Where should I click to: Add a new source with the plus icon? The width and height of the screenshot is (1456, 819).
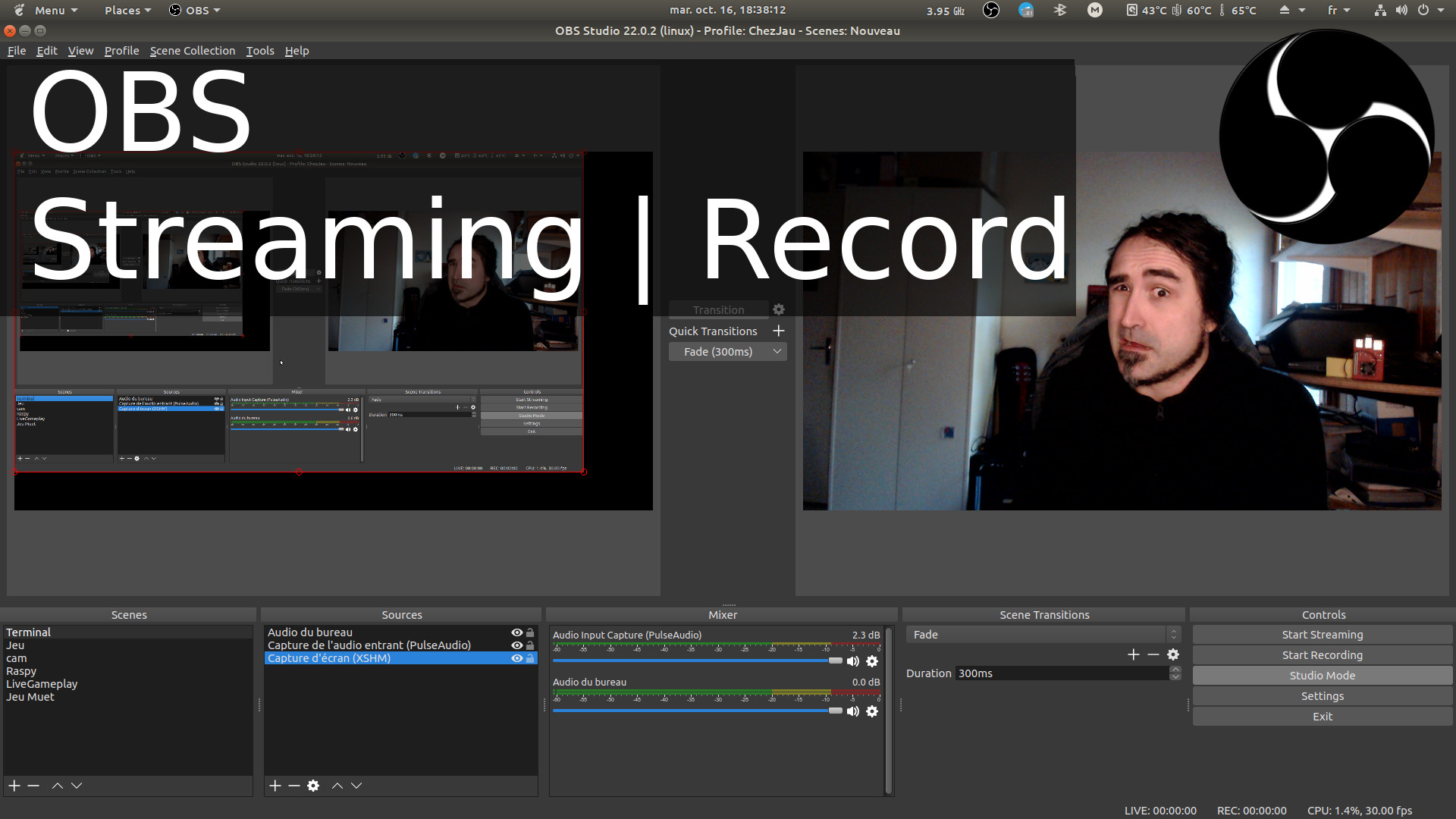[275, 786]
